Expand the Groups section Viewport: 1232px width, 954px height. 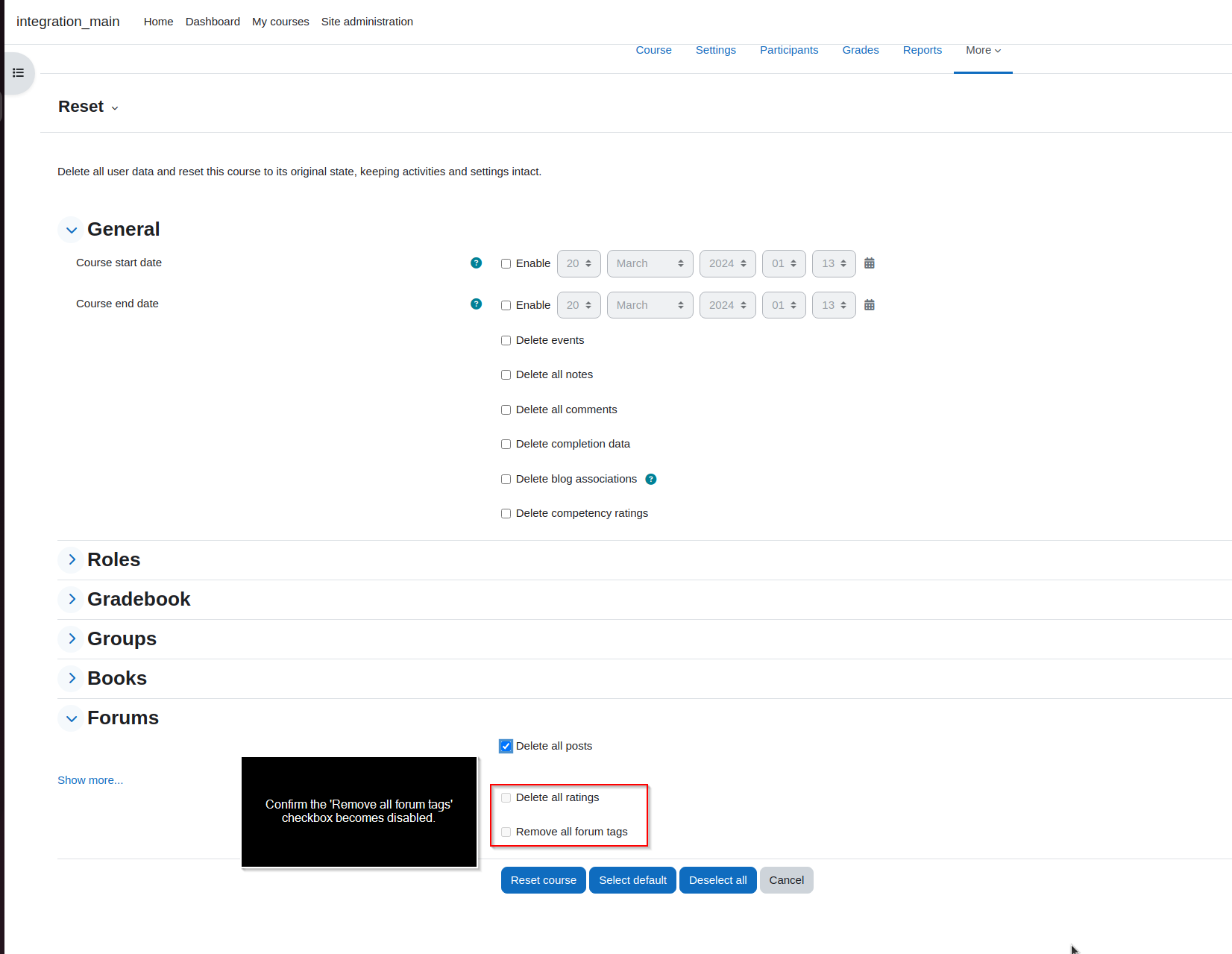tap(72, 638)
